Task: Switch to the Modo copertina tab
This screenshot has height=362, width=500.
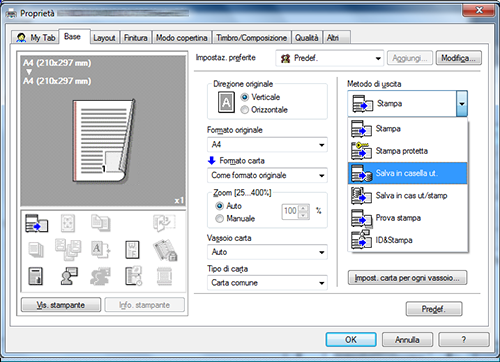Action: pos(182,38)
